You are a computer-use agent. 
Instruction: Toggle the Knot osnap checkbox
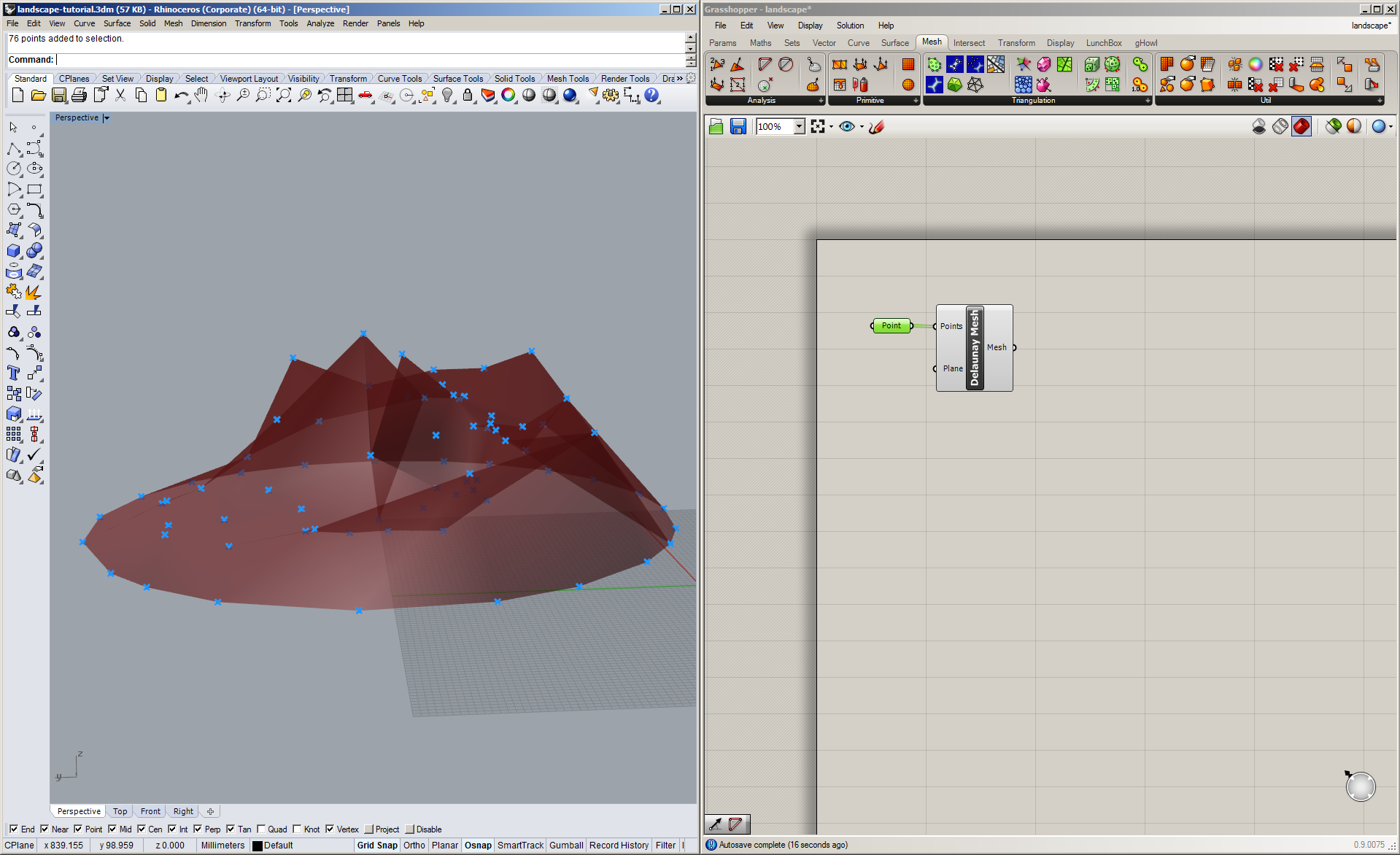(x=297, y=829)
